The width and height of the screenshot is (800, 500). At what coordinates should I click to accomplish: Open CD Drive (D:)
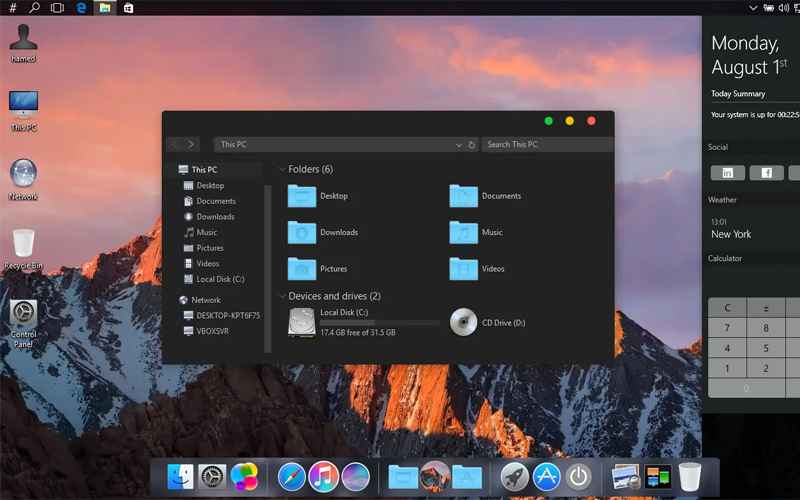[x=463, y=322]
